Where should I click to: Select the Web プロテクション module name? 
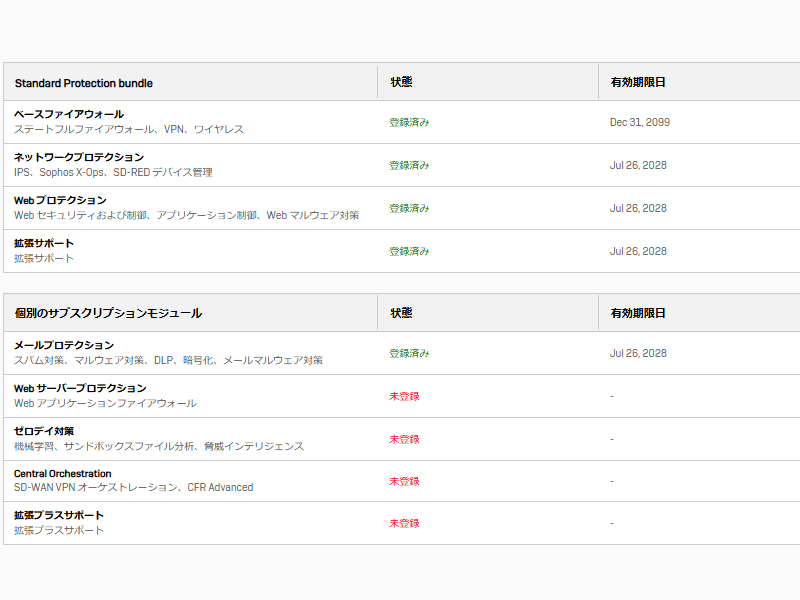[60, 200]
